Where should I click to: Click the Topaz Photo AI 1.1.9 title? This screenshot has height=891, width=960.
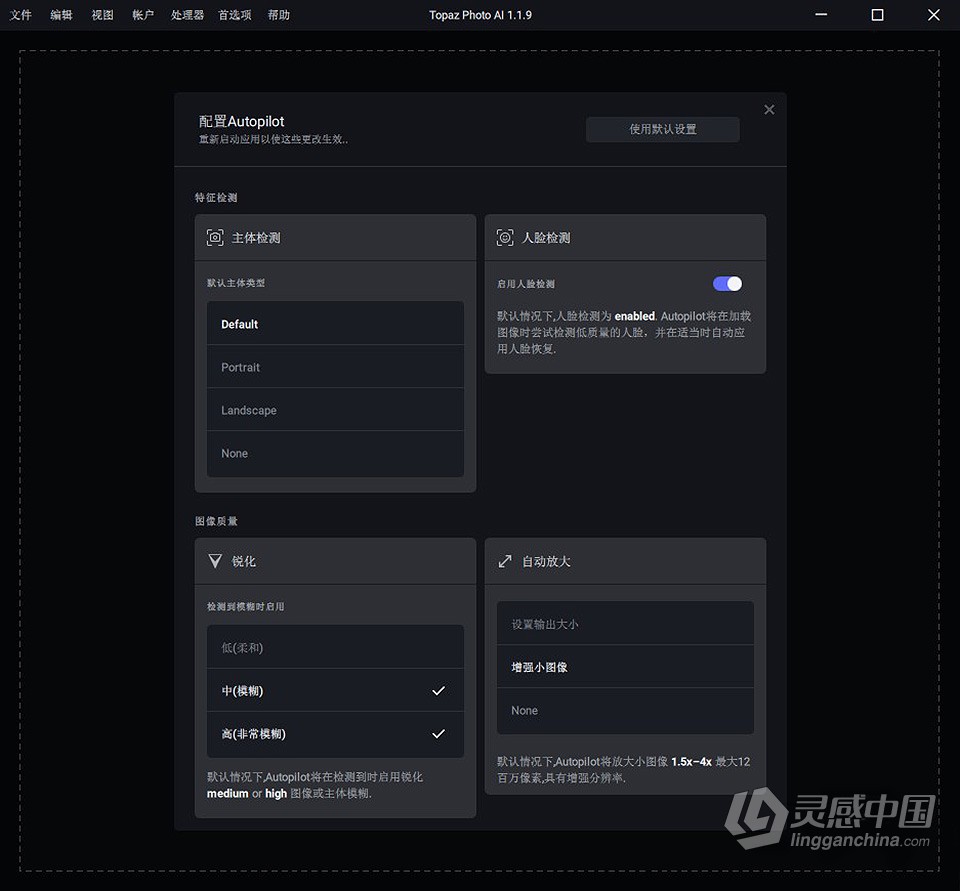click(x=480, y=15)
